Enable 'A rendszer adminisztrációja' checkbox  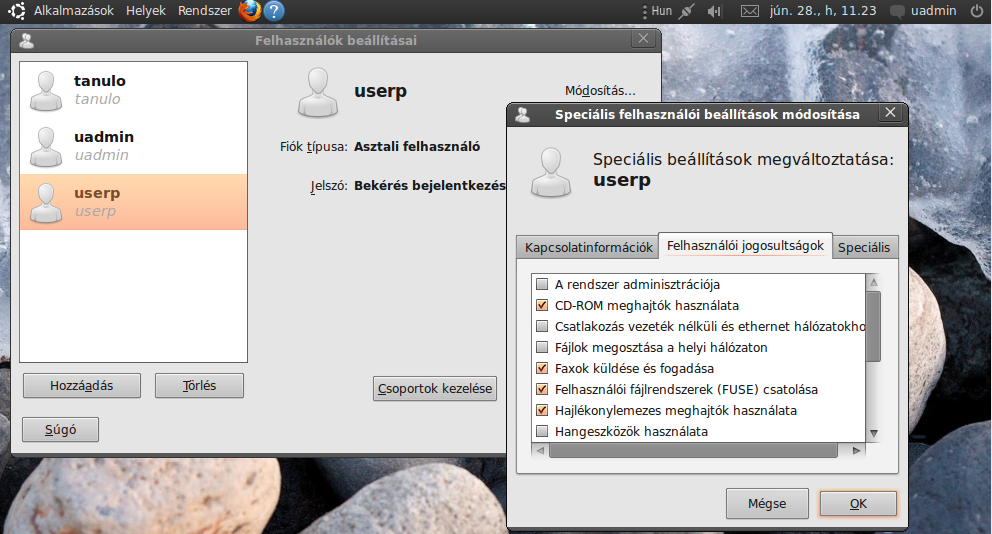[543, 285]
